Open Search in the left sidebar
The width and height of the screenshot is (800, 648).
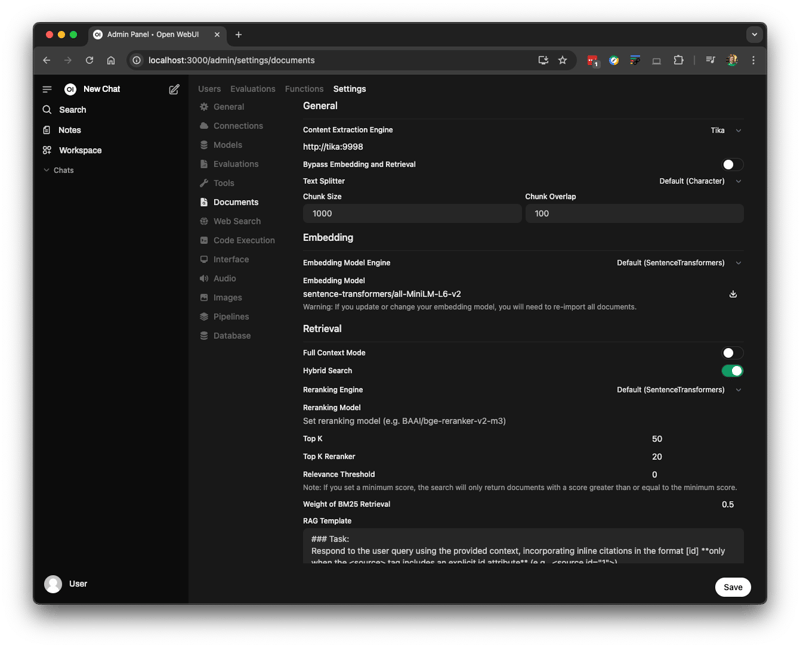[72, 110]
